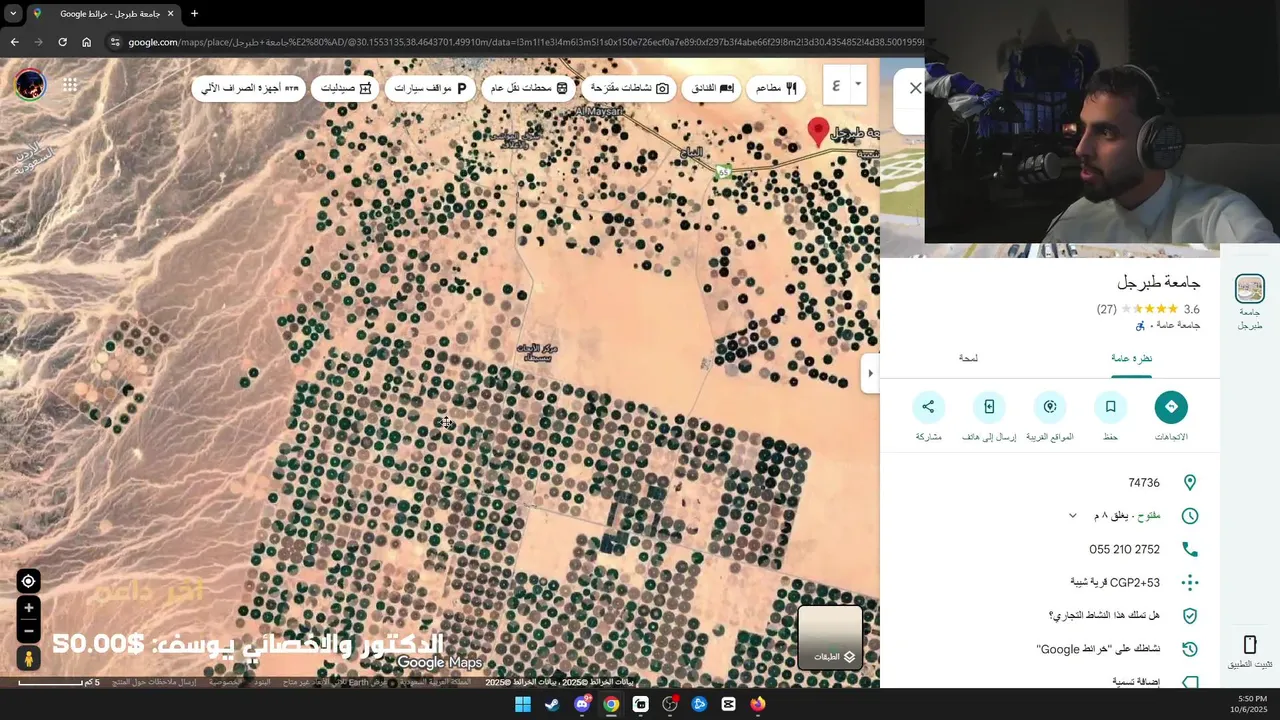Filter by Pharmacies (صيدليات) chip
Viewport: 1280px width, 720px height.
[346, 88]
